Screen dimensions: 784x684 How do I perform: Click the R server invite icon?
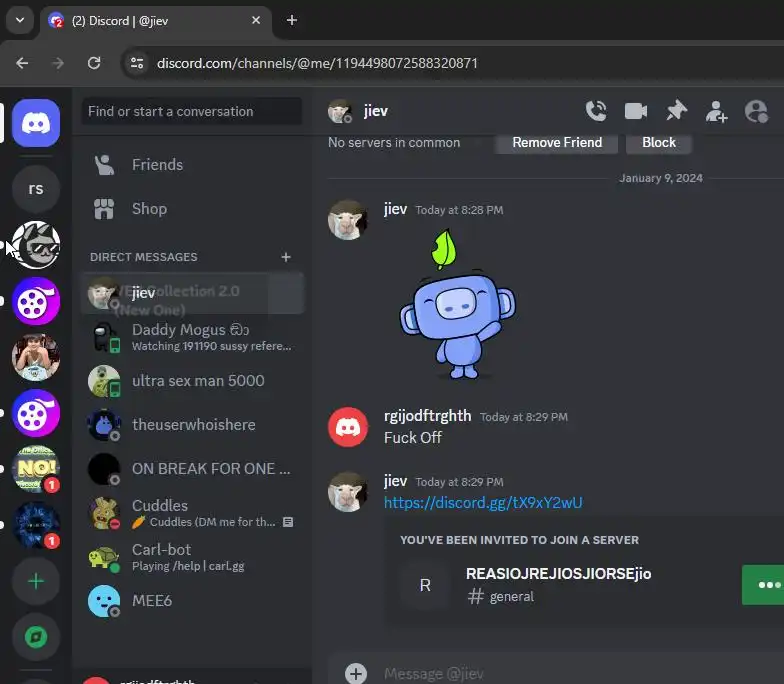(425, 585)
